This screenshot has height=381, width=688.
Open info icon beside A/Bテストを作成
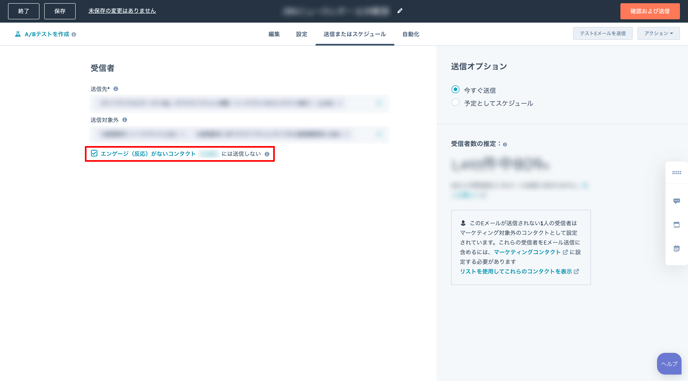click(x=74, y=34)
